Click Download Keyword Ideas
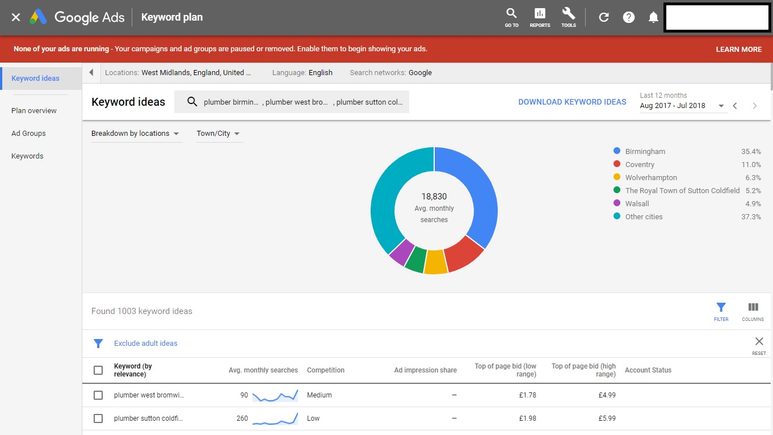This screenshot has height=435, width=773. (572, 102)
